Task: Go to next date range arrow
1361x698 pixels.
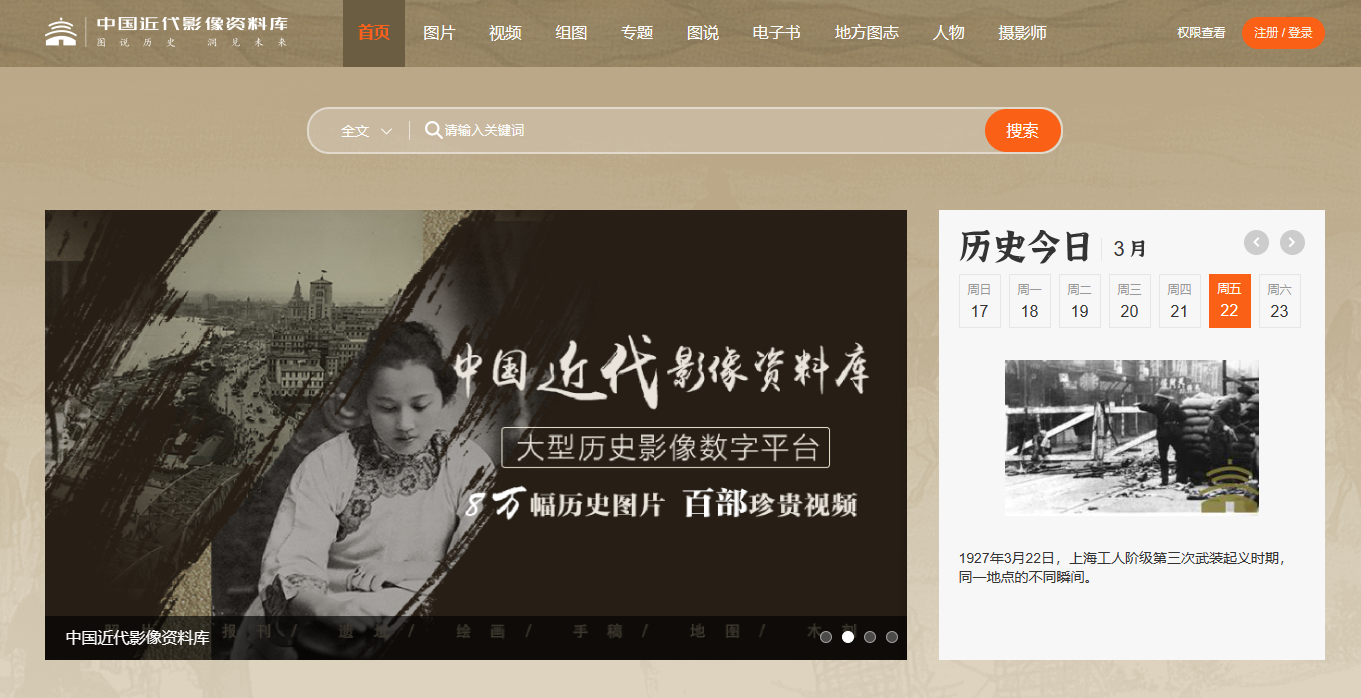Action: 1292,242
